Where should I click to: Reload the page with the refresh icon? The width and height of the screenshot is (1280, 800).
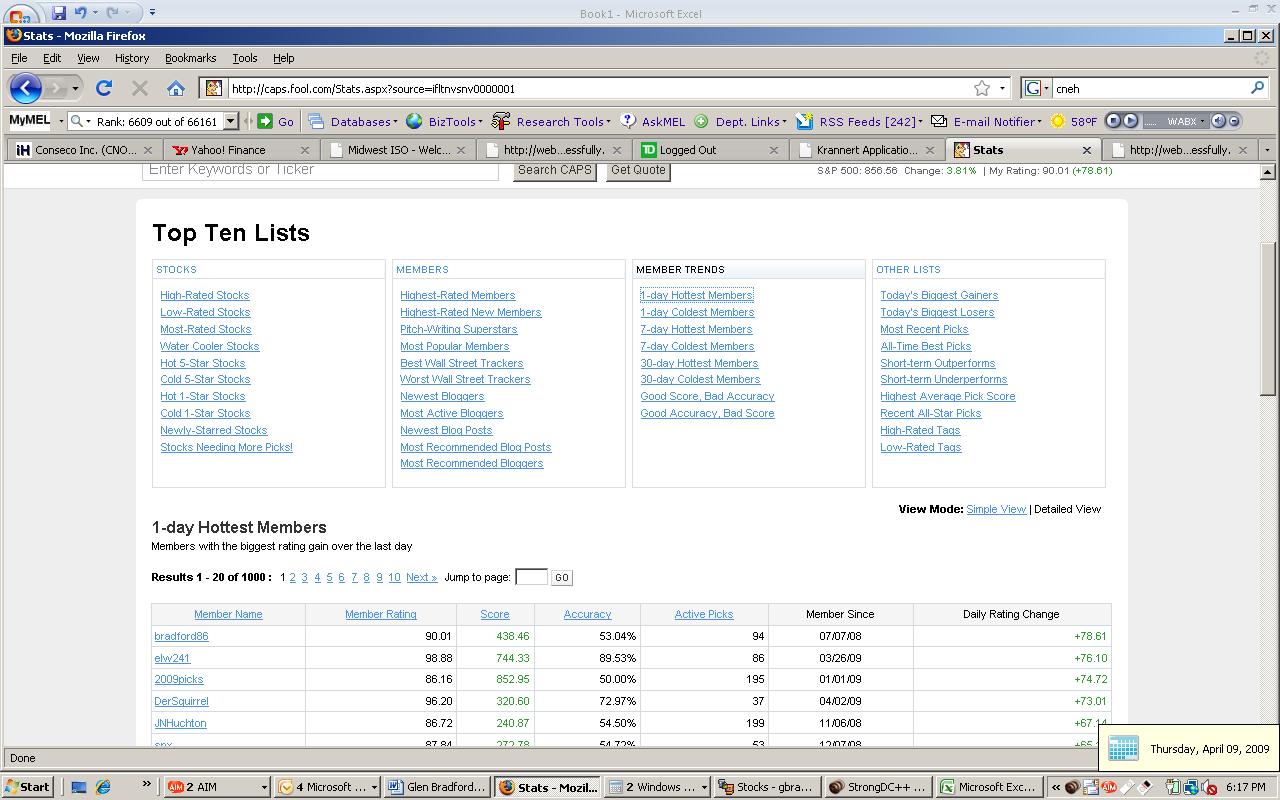103,88
